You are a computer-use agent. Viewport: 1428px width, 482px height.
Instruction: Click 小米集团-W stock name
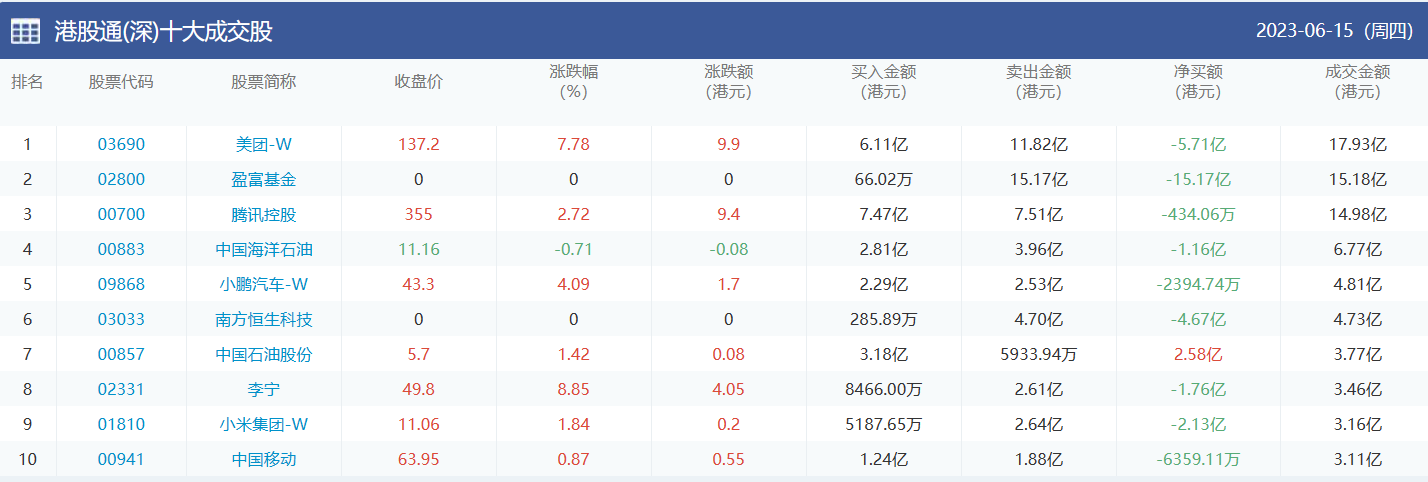click(263, 424)
